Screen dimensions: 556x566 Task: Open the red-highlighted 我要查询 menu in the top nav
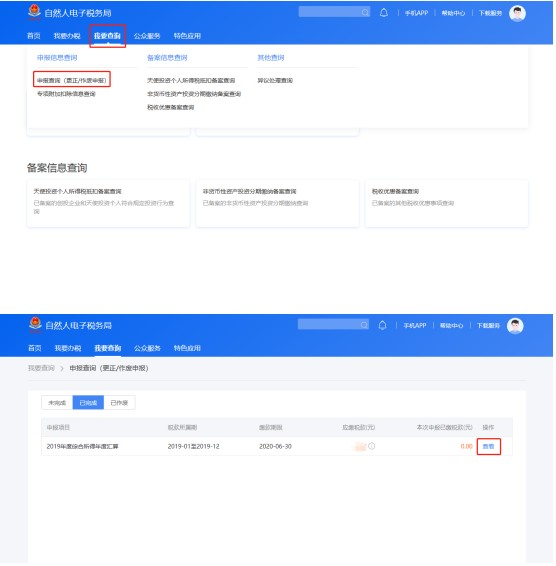108,36
